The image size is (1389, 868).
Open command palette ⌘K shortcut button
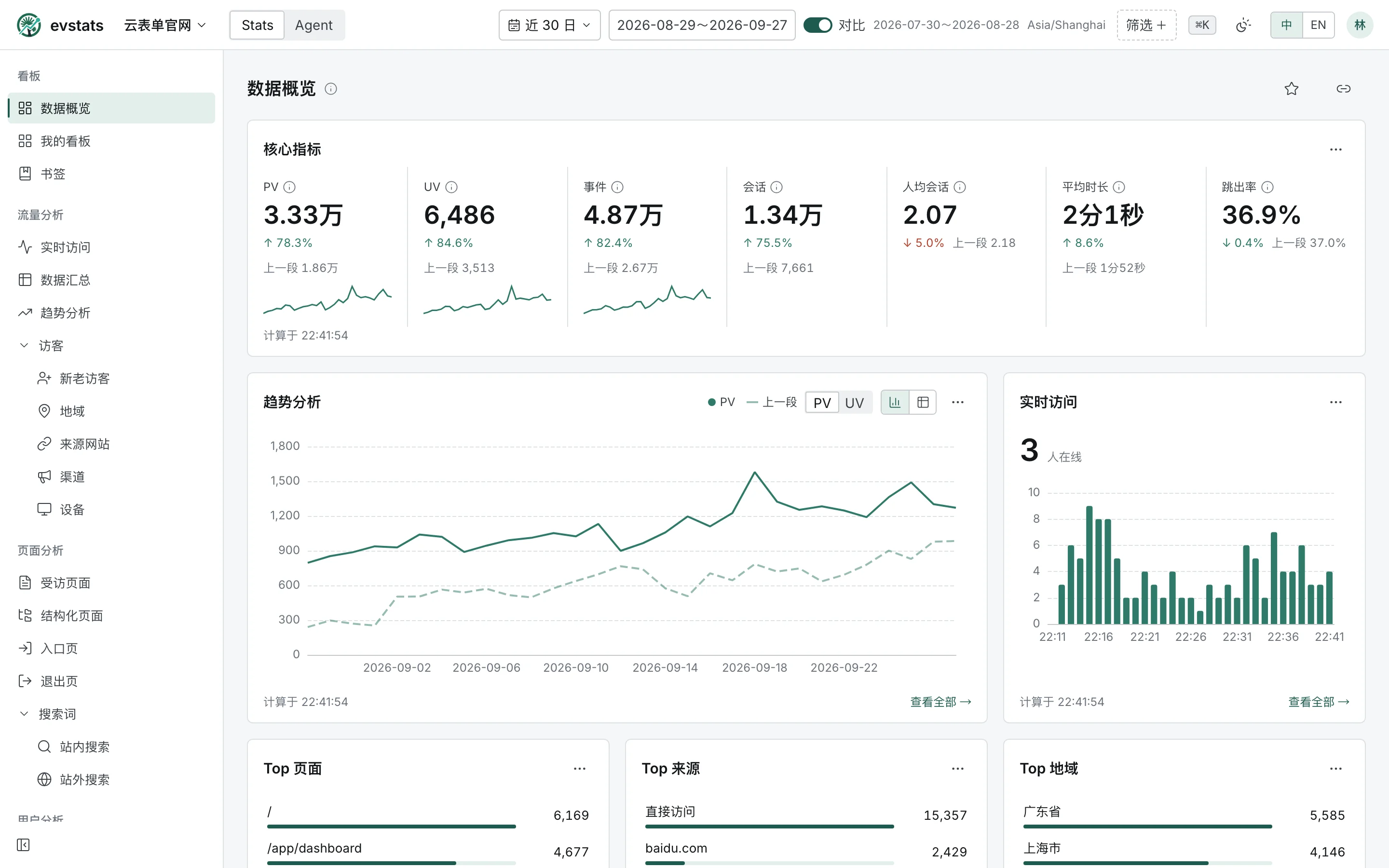click(x=1202, y=25)
